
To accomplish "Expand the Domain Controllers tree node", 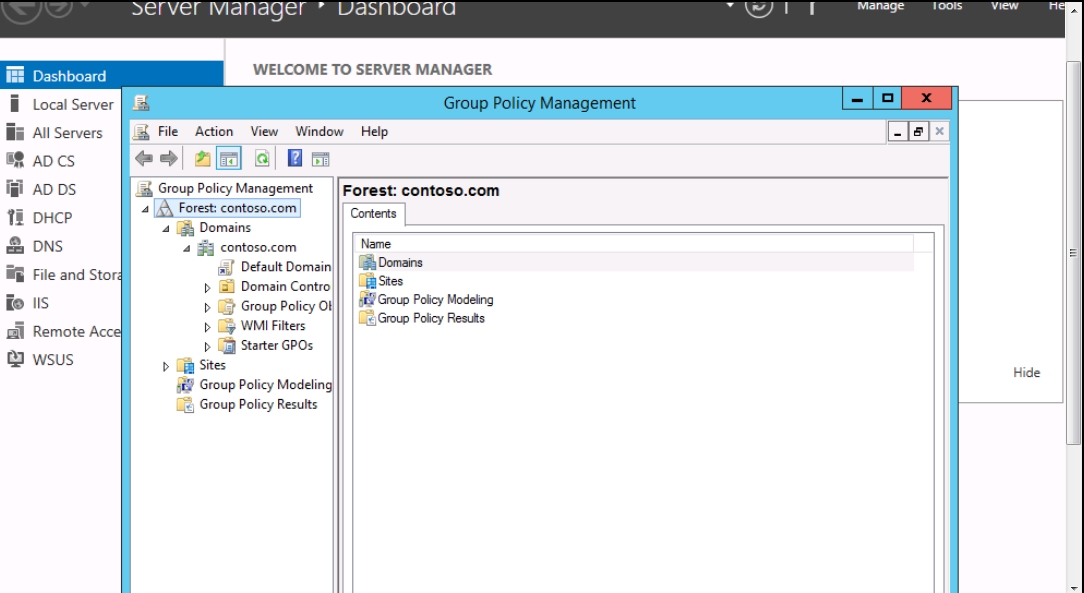I will click(x=207, y=288).
